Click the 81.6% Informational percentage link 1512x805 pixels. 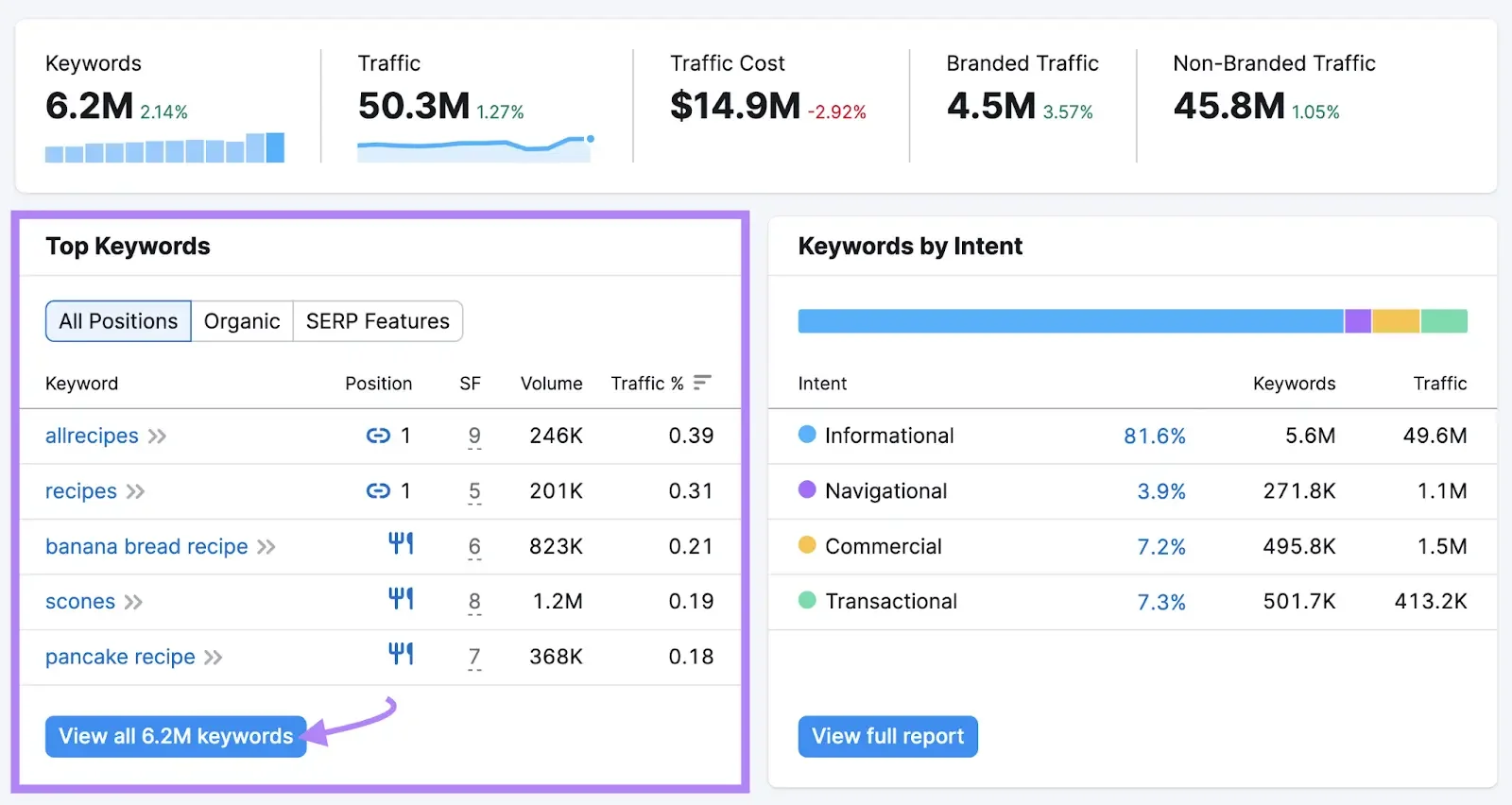pyautogui.click(x=1154, y=436)
